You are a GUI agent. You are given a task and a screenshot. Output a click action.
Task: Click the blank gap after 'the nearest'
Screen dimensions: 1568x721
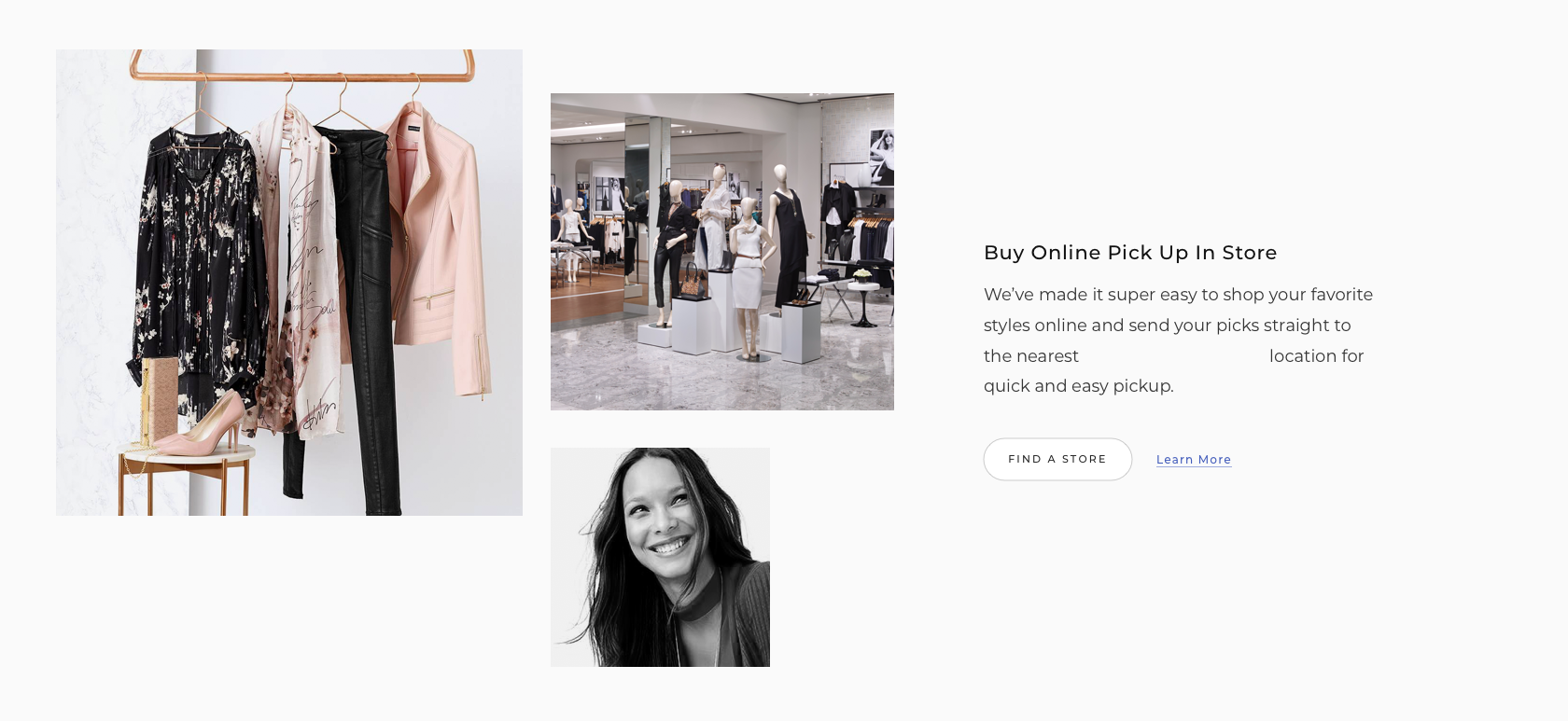pyautogui.click(x=1174, y=356)
